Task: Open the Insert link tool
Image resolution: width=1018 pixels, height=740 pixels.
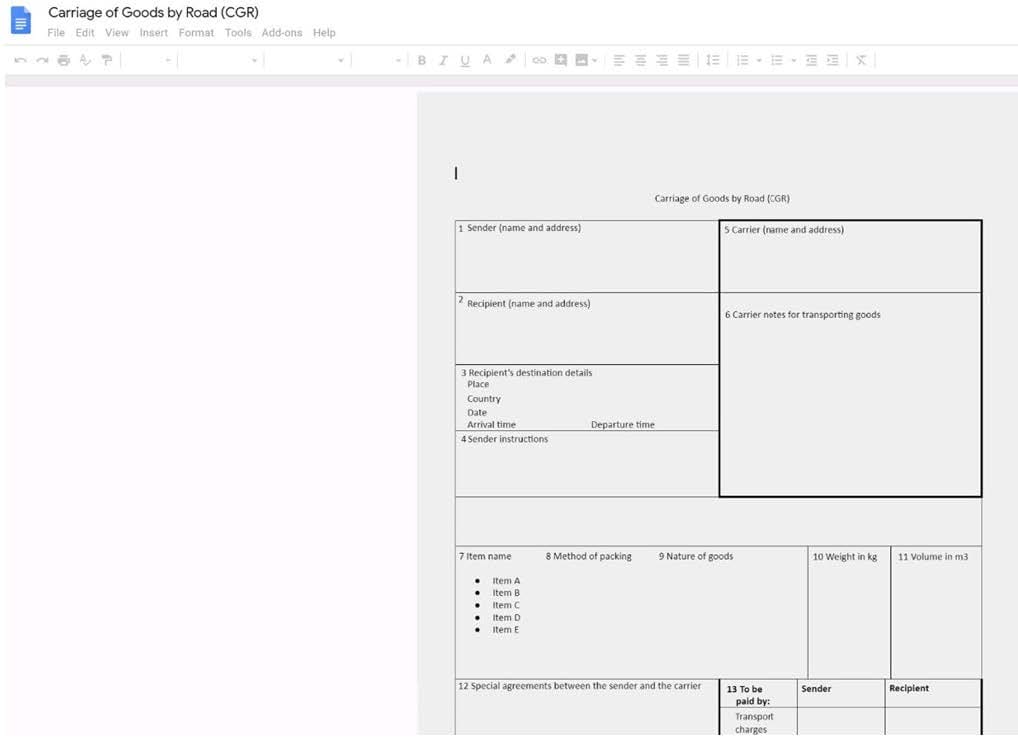Action: pos(539,61)
